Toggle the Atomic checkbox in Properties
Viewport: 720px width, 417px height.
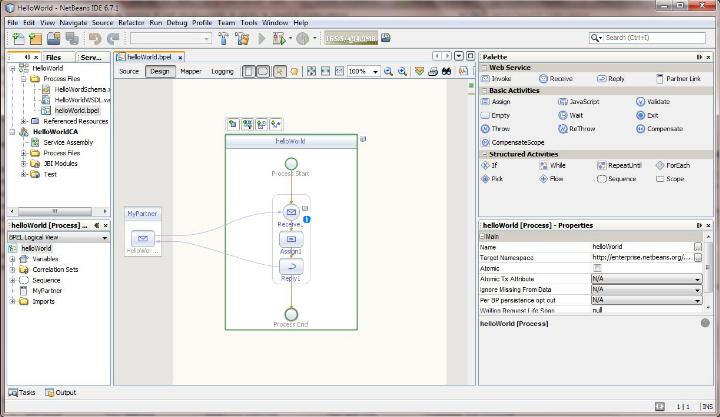point(597,268)
